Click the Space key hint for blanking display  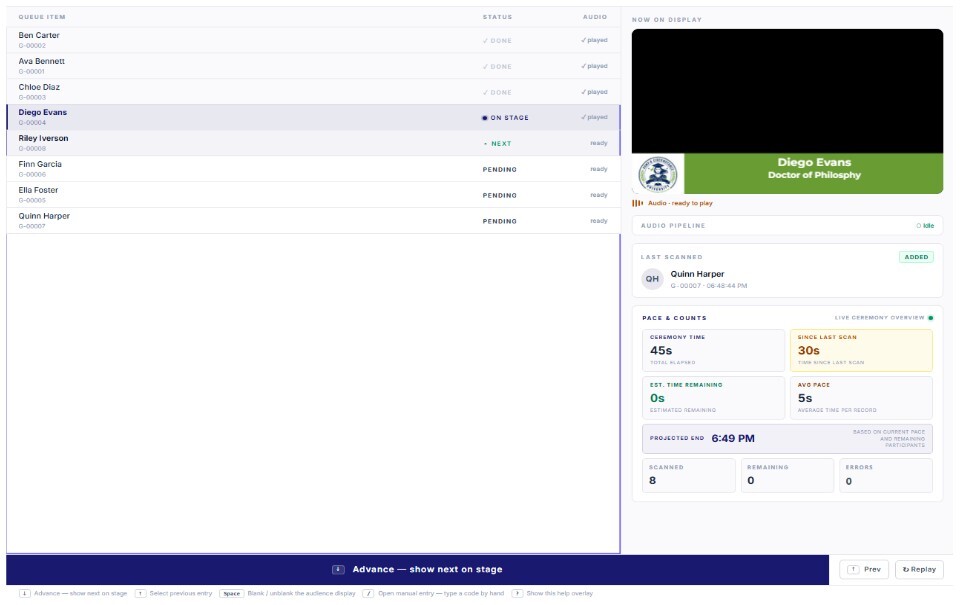click(x=231, y=593)
